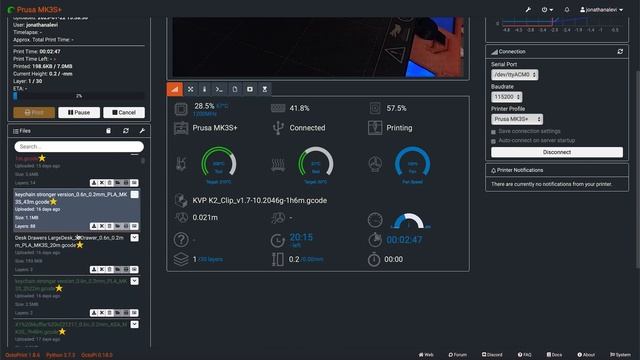Load the Desk Drawers gcode file
Screen dimensions: 640x360
point(118,269)
